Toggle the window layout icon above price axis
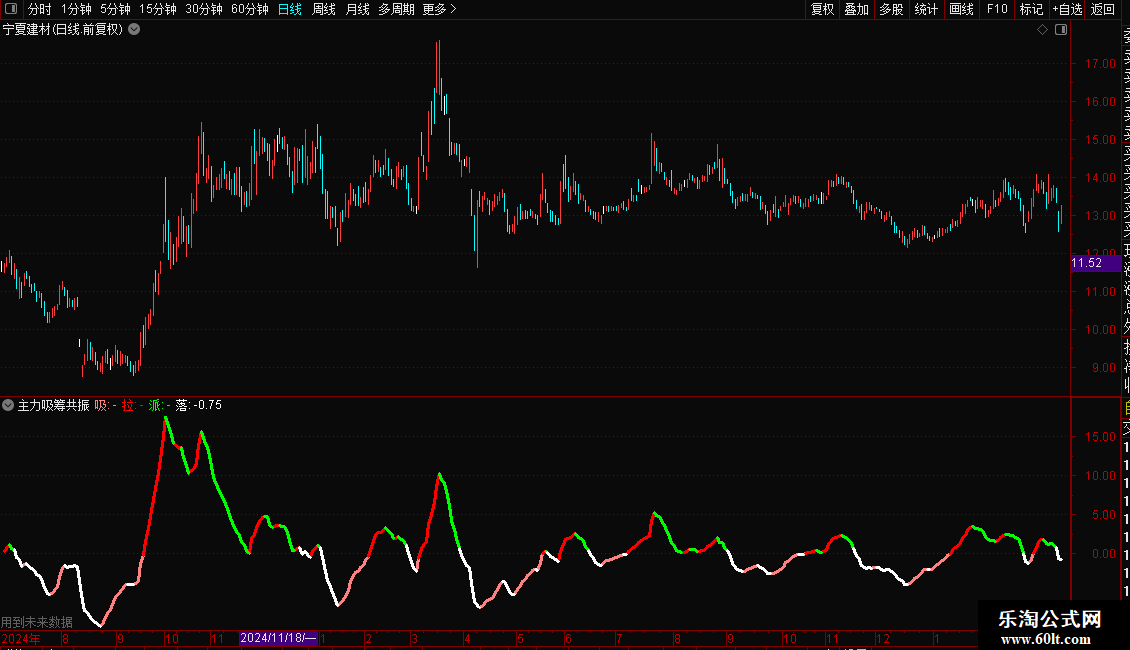This screenshot has width=1130, height=650. click(1061, 30)
